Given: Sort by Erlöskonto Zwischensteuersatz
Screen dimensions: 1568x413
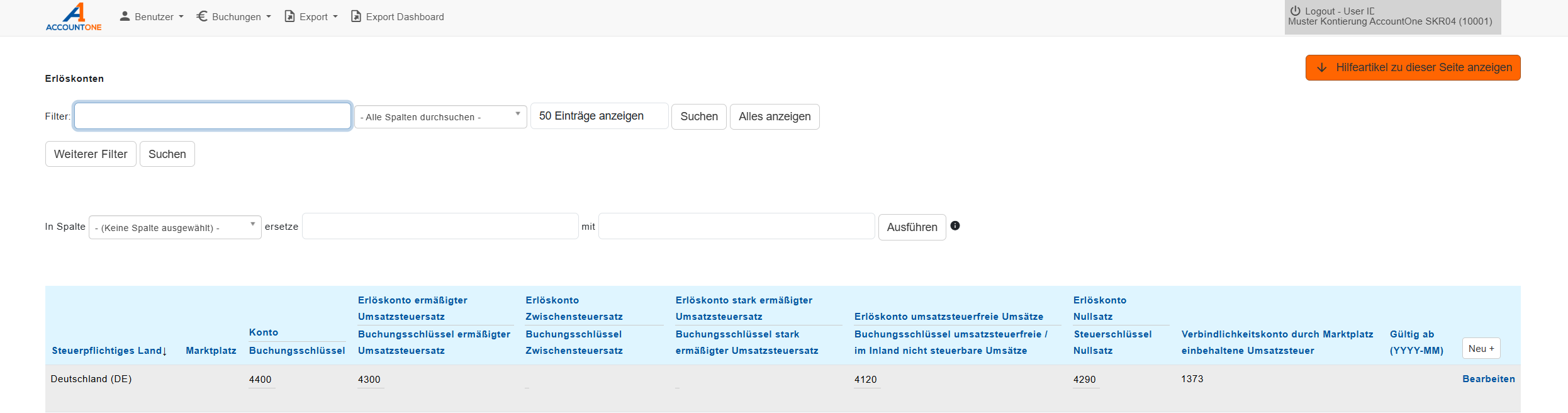Looking at the screenshot, I should click(574, 308).
